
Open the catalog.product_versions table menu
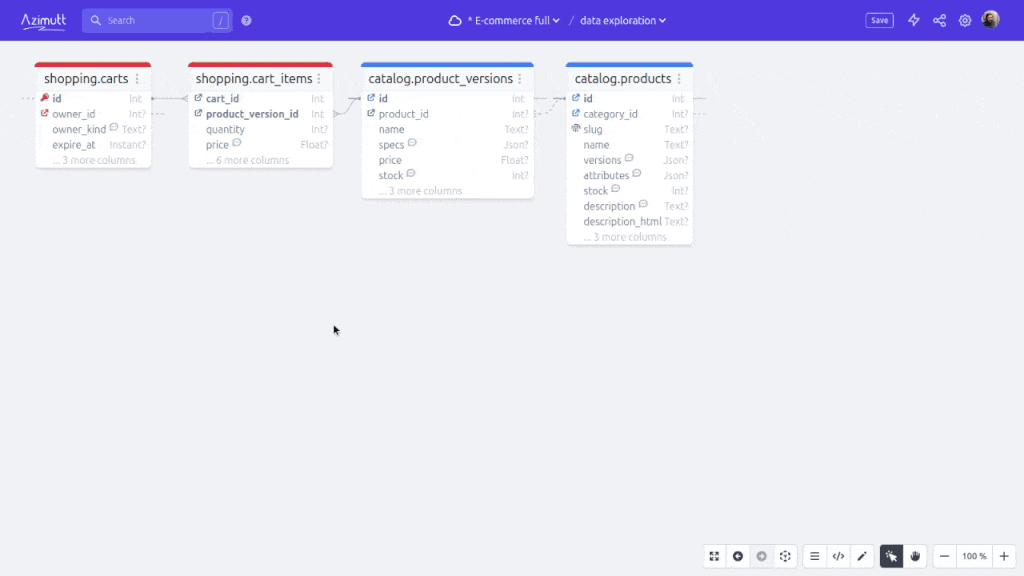click(x=520, y=78)
